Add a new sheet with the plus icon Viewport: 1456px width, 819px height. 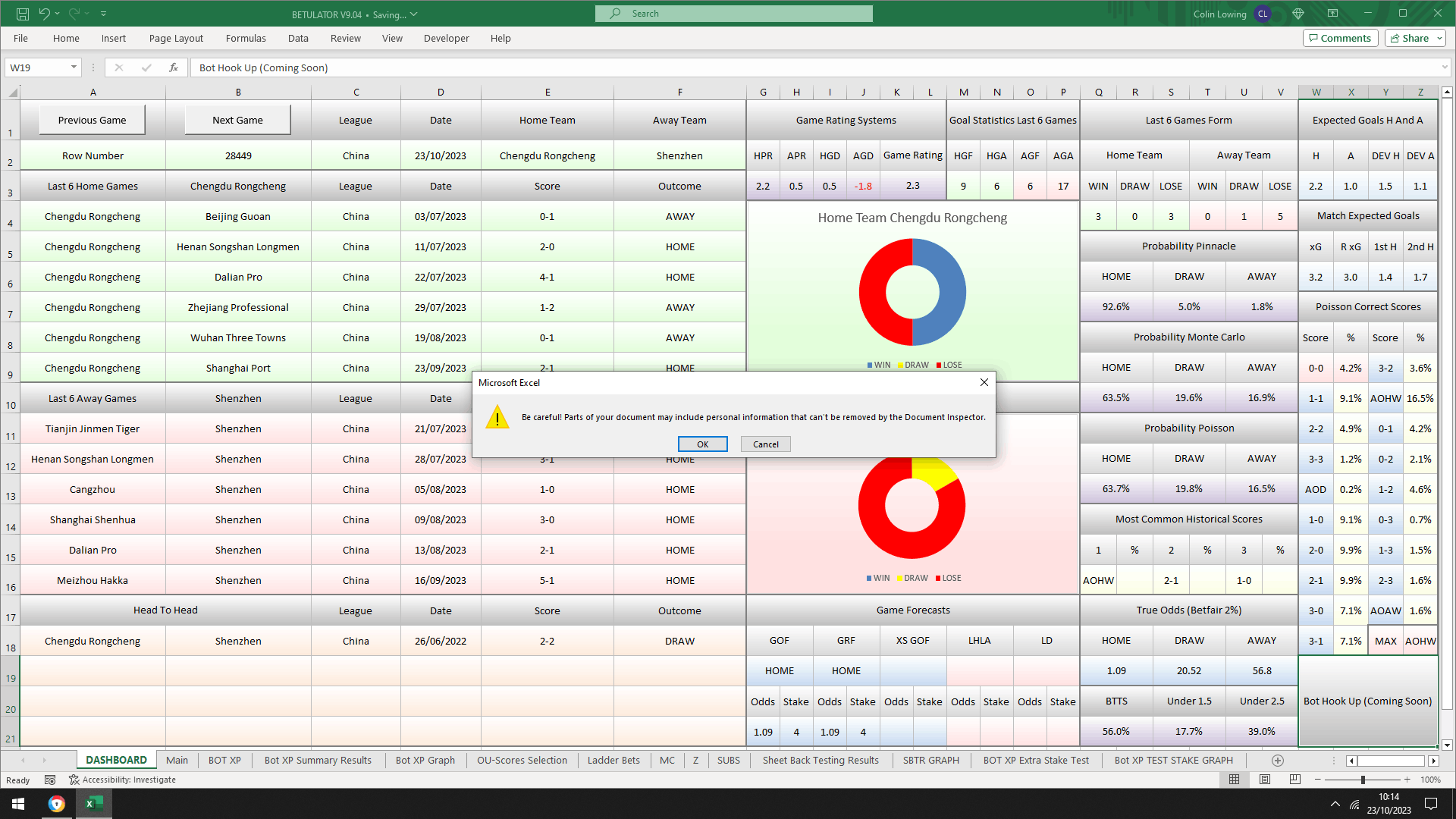pyautogui.click(x=1278, y=761)
